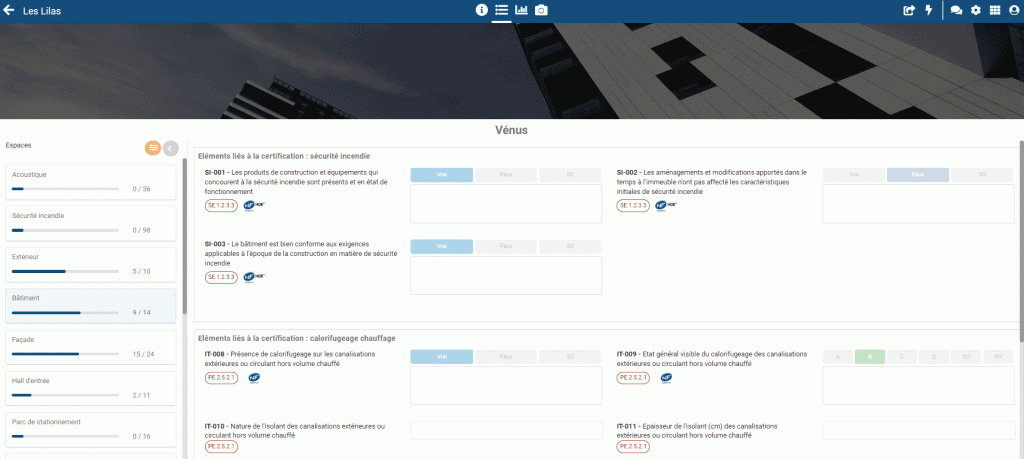Open the orange filter options button

(153, 148)
